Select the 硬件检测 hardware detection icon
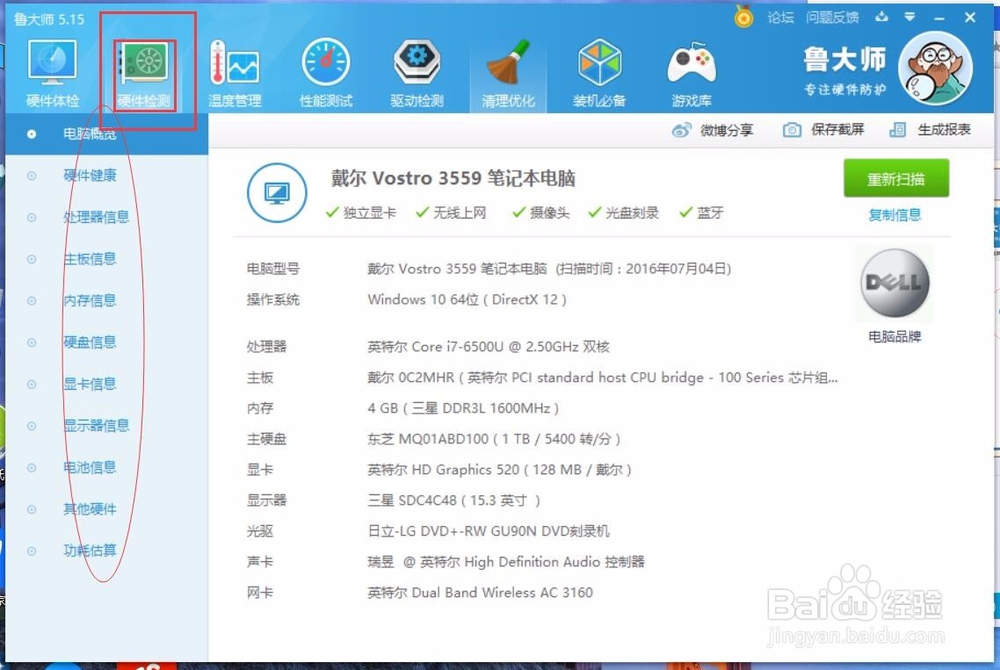The image size is (1000, 670). pos(145,62)
